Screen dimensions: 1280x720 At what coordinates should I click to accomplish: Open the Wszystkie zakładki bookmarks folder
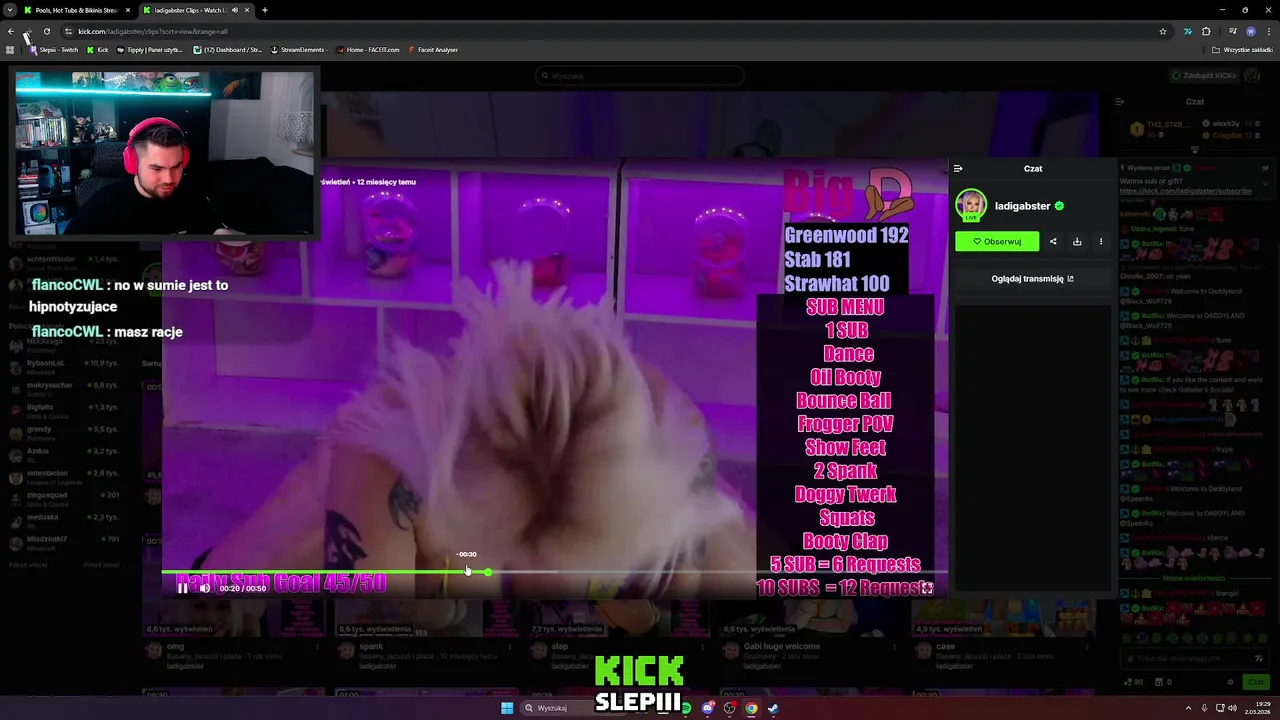(1243, 49)
